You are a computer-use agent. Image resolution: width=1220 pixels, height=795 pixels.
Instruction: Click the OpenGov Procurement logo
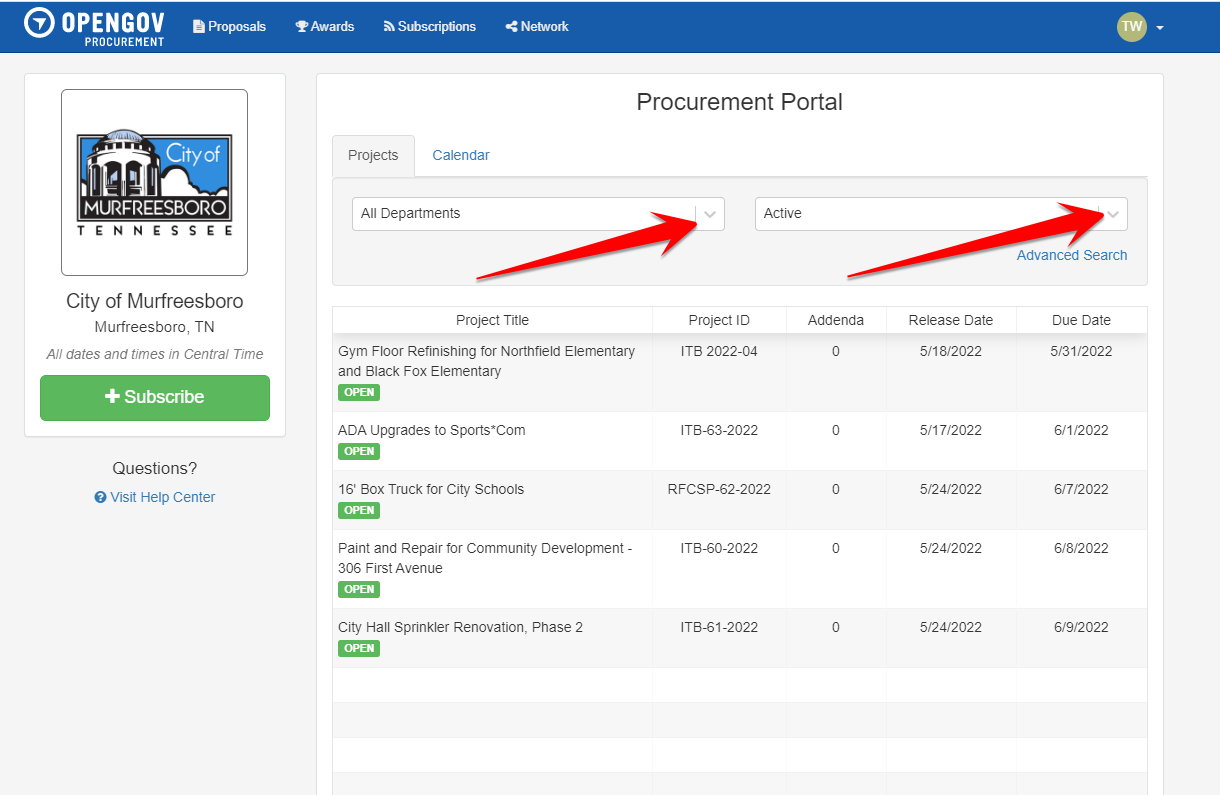(93, 27)
